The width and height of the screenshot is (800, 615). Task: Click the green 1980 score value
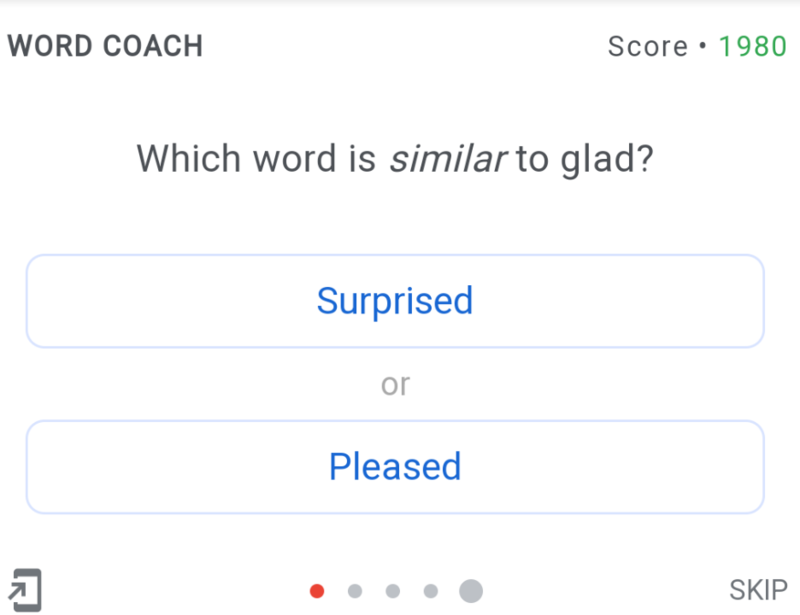(x=753, y=46)
